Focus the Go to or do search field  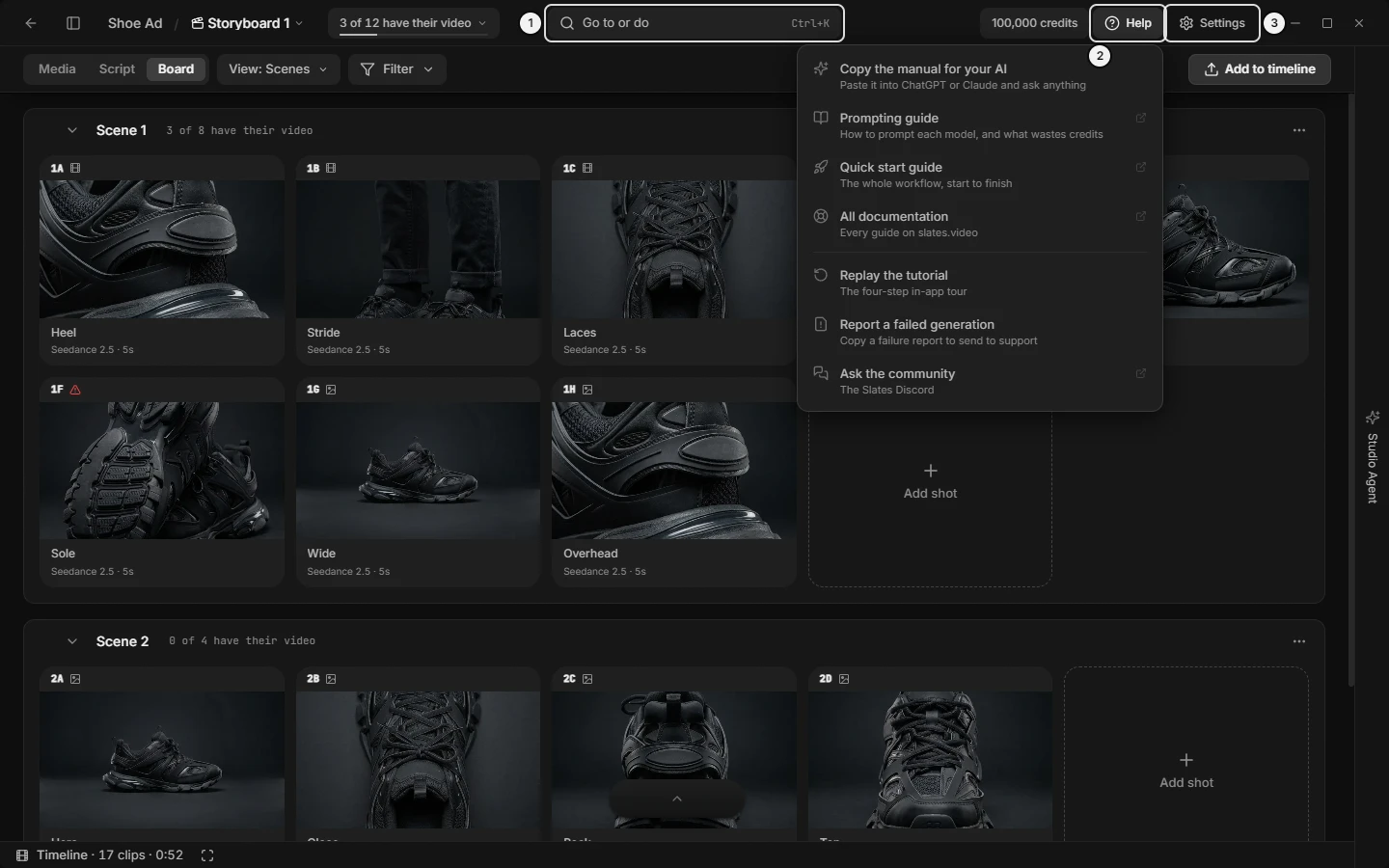[694, 23]
